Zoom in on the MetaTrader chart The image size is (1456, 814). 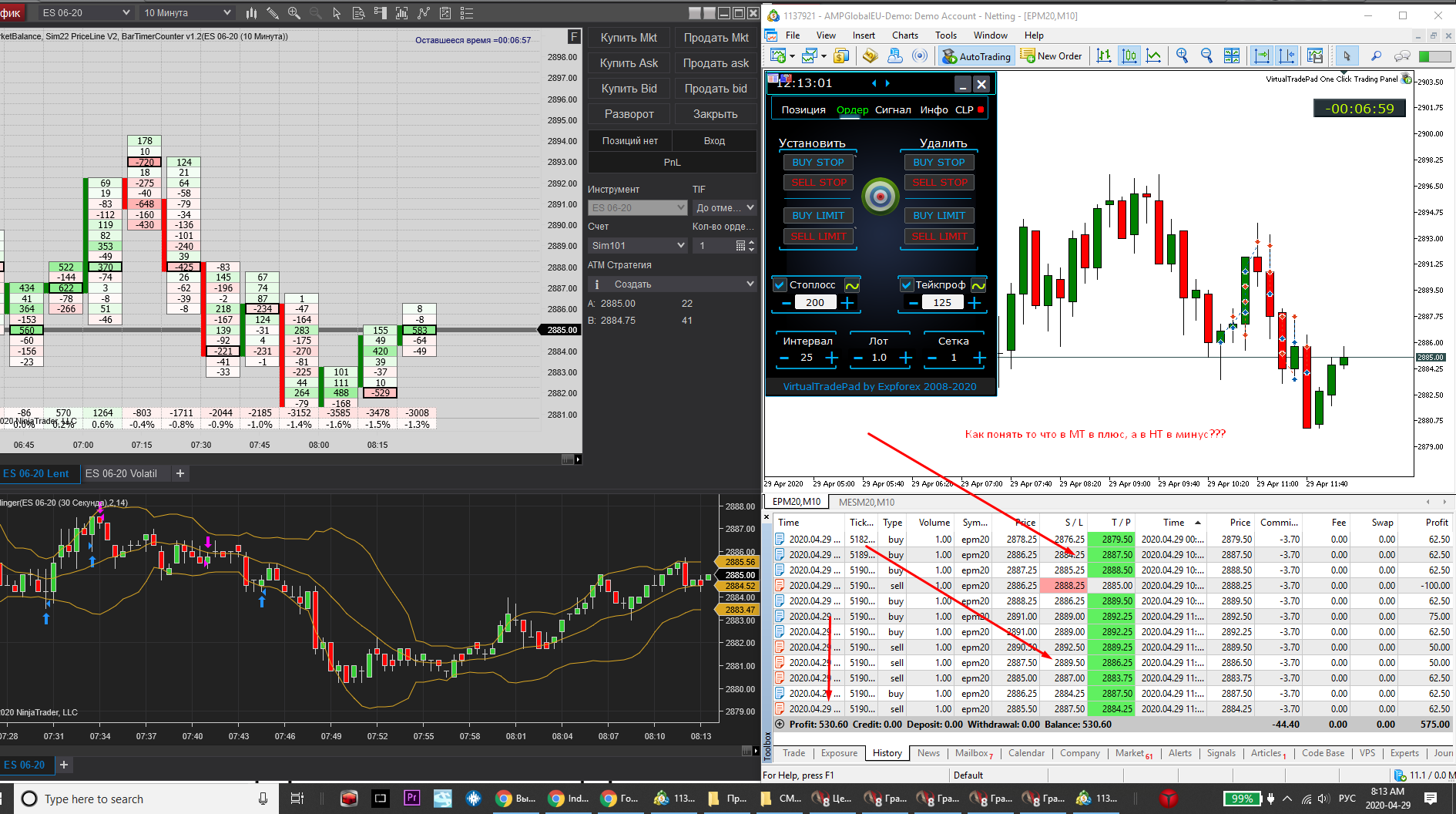point(1183,55)
